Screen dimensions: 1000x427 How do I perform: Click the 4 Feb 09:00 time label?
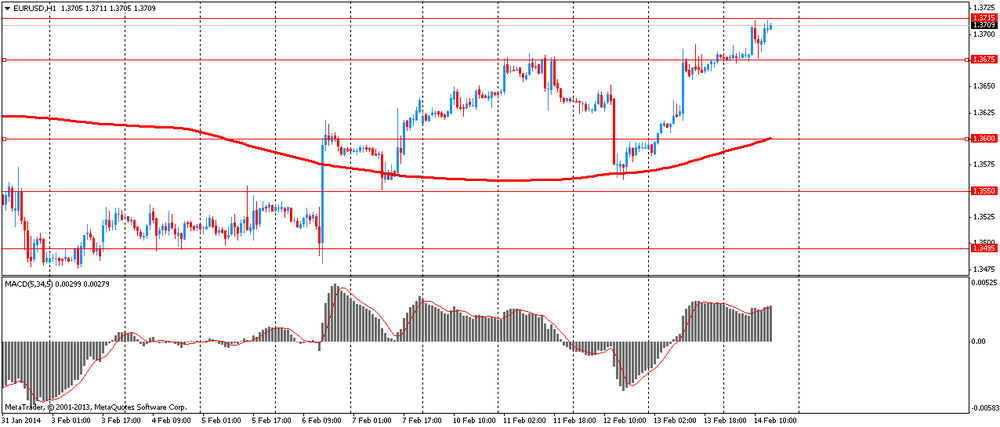(172, 421)
